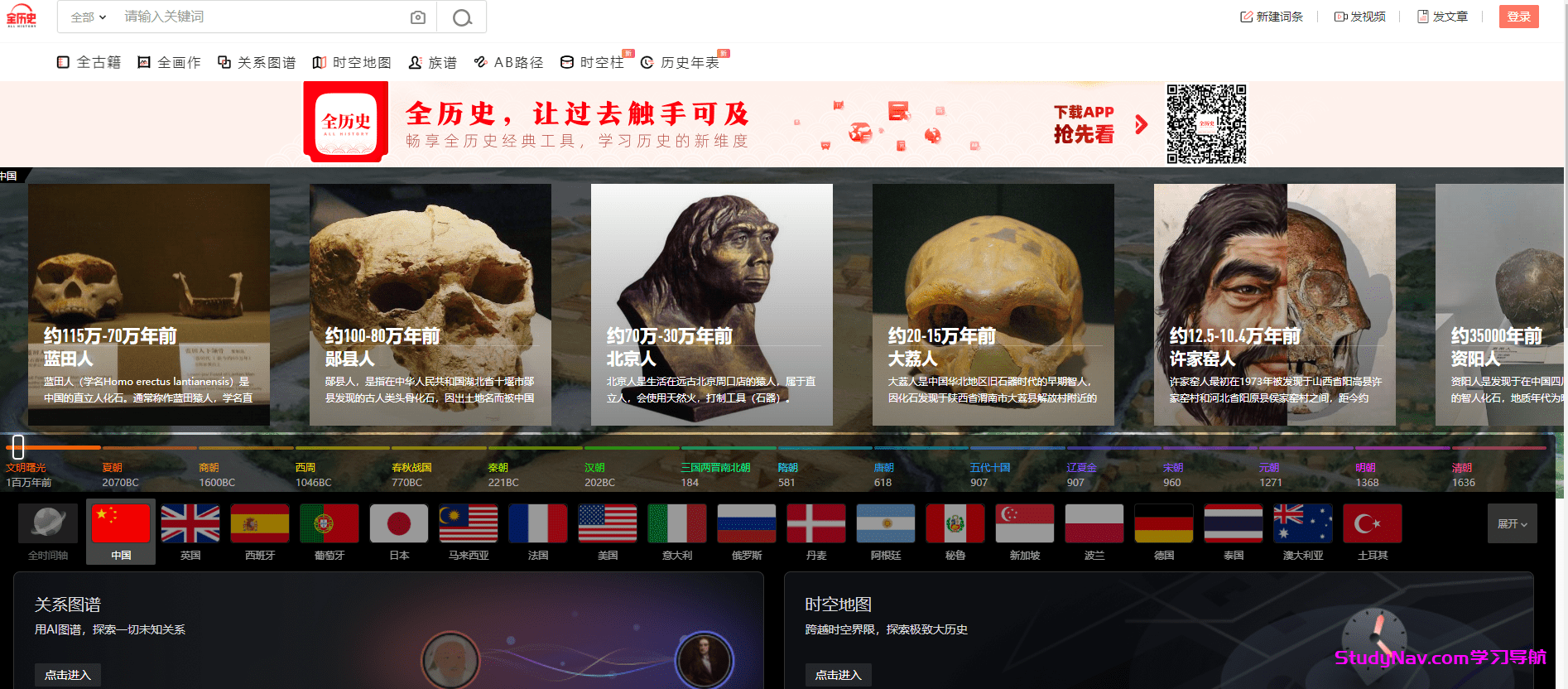Jump to 春秋战国 770BC on timeline
1568x689 pixels.
click(411, 475)
